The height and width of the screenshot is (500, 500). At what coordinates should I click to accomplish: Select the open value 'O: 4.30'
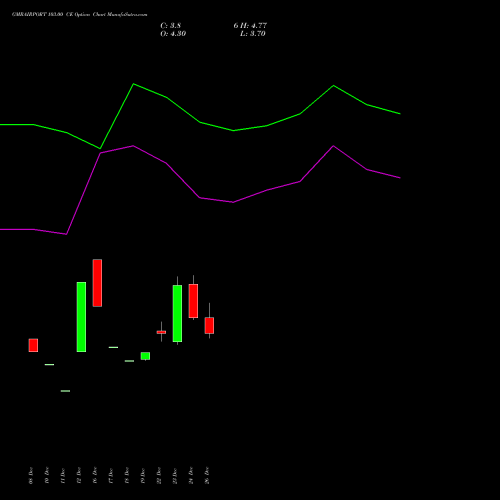pyautogui.click(x=173, y=34)
